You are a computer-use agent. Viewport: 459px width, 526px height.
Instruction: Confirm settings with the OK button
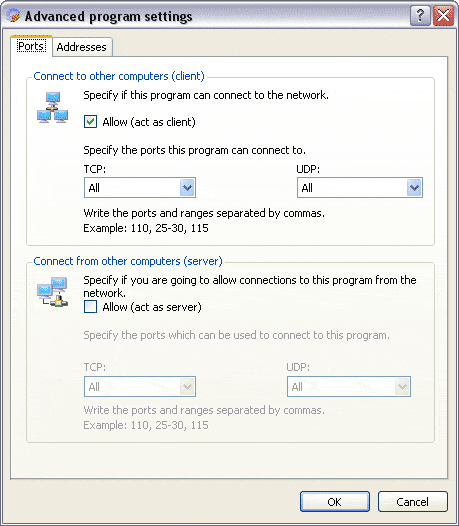pos(335,502)
